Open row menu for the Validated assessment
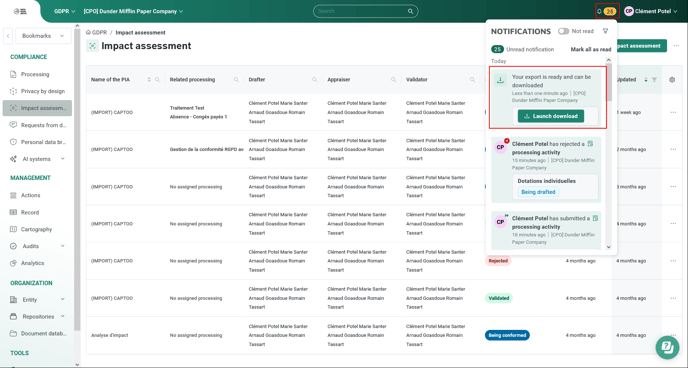The image size is (688, 368). coord(673,298)
